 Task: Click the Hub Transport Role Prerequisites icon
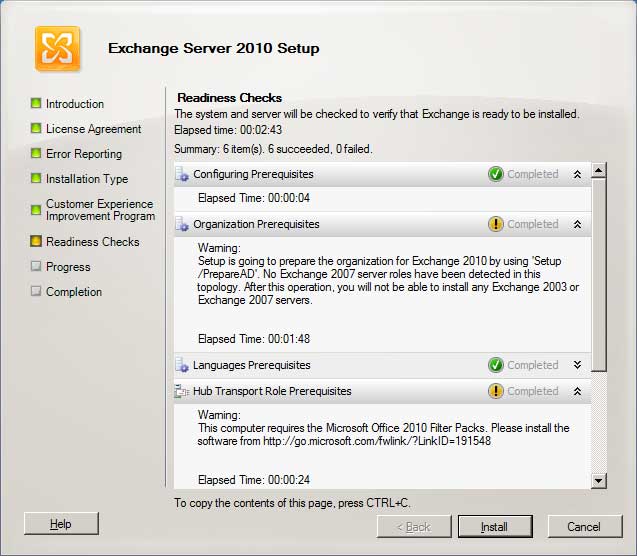click(182, 391)
